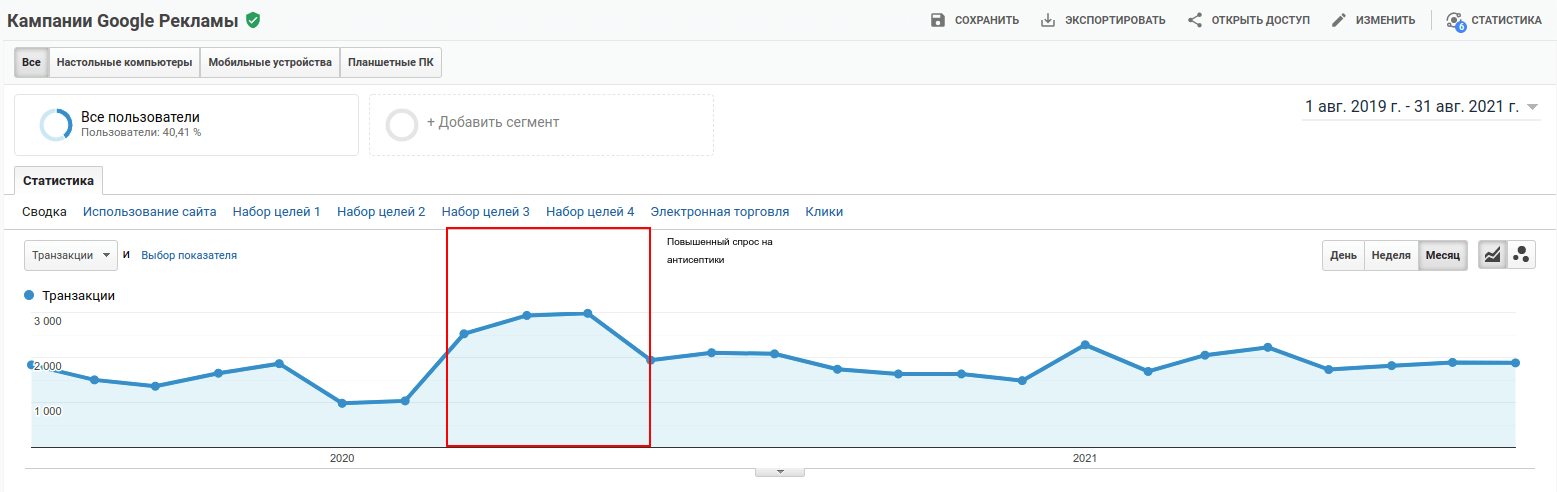Click '+ Добавить сегмент' box

click(541, 125)
